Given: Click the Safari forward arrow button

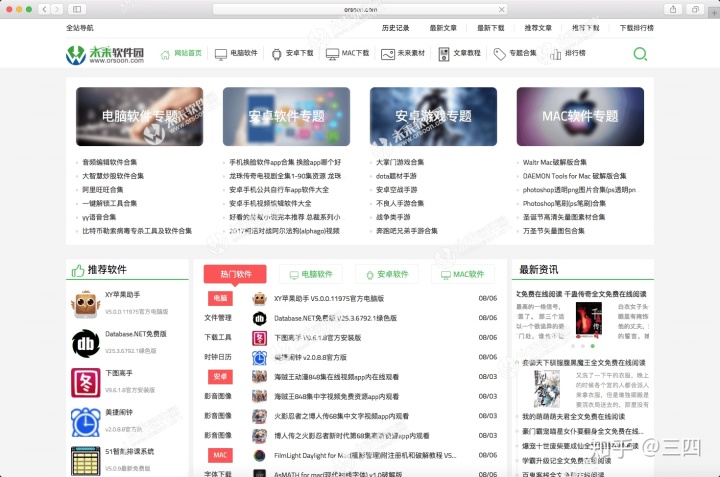Looking at the screenshot, I should click(x=57, y=9).
